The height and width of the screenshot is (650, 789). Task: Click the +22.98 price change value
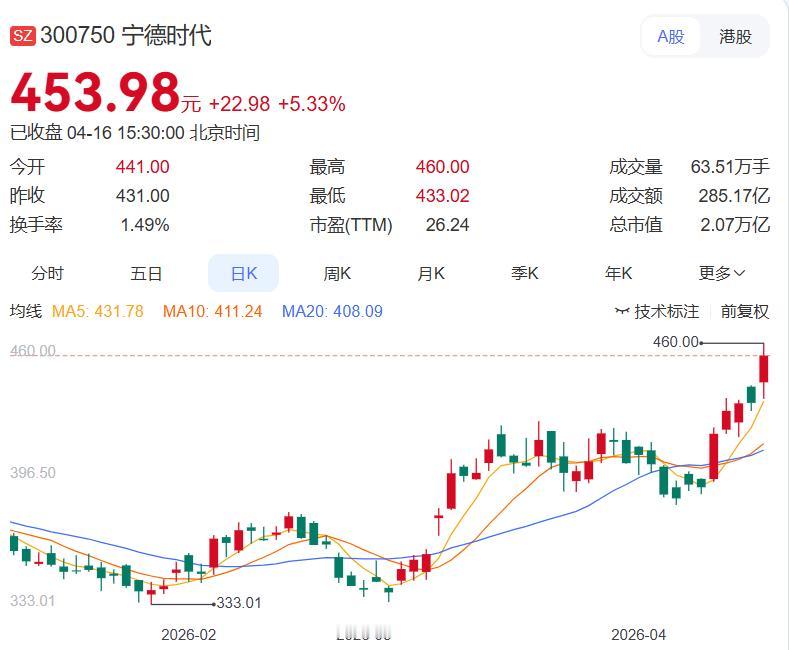tap(240, 104)
